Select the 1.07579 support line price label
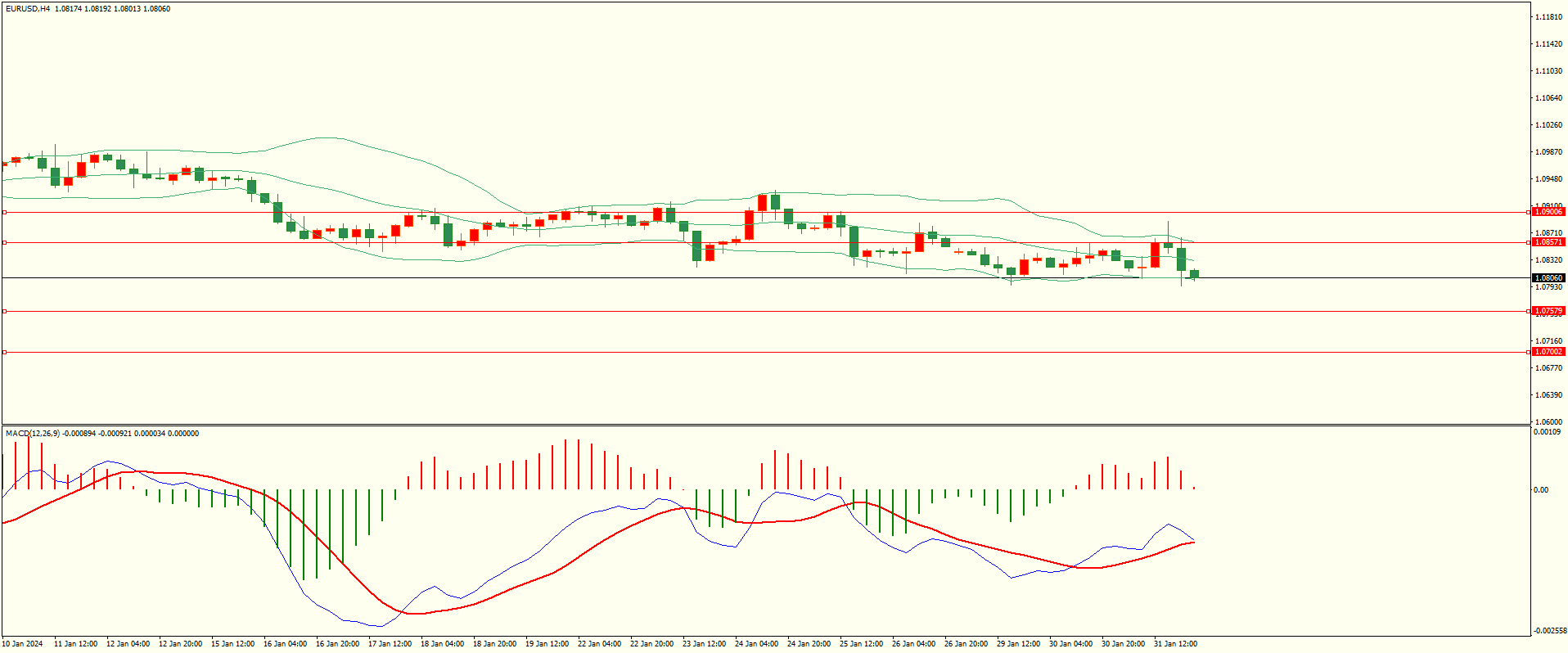The width and height of the screenshot is (1568, 653). 1548,311
